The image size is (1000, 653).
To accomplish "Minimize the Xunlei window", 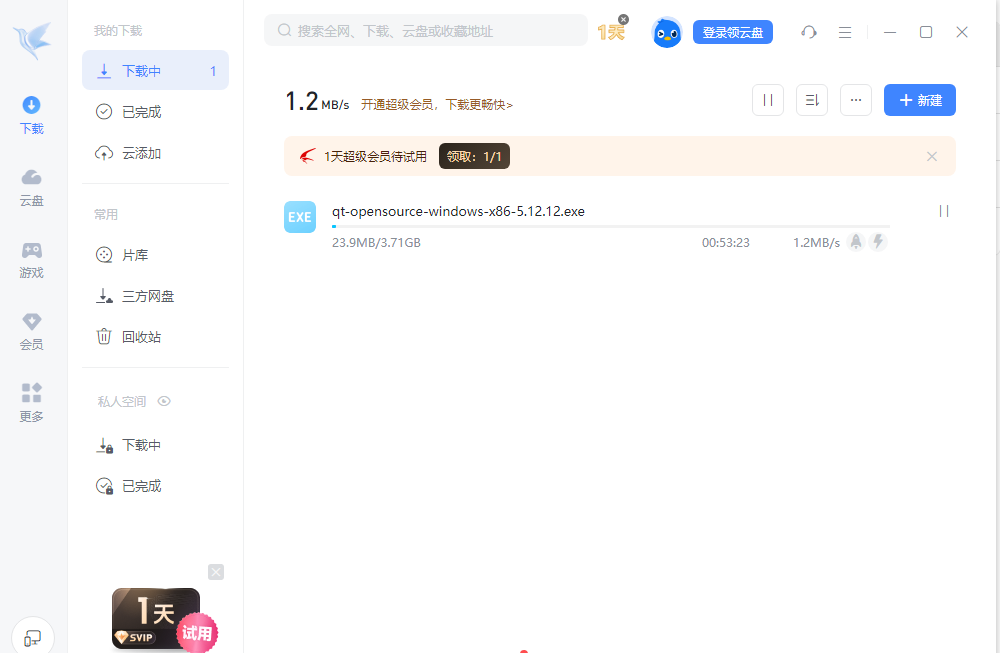I will click(890, 32).
